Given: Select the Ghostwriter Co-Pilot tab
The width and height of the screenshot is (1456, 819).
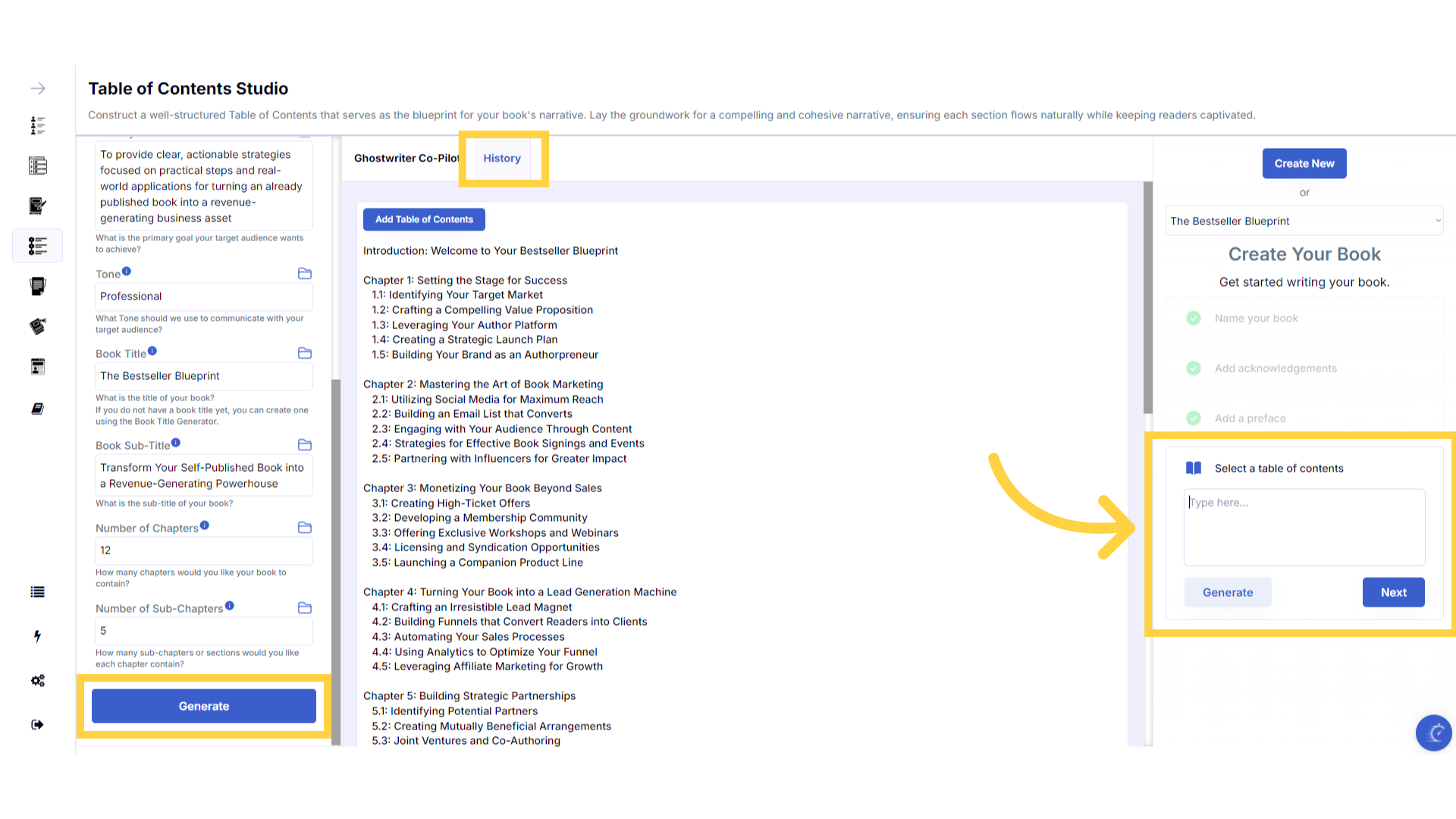Looking at the screenshot, I should [406, 158].
